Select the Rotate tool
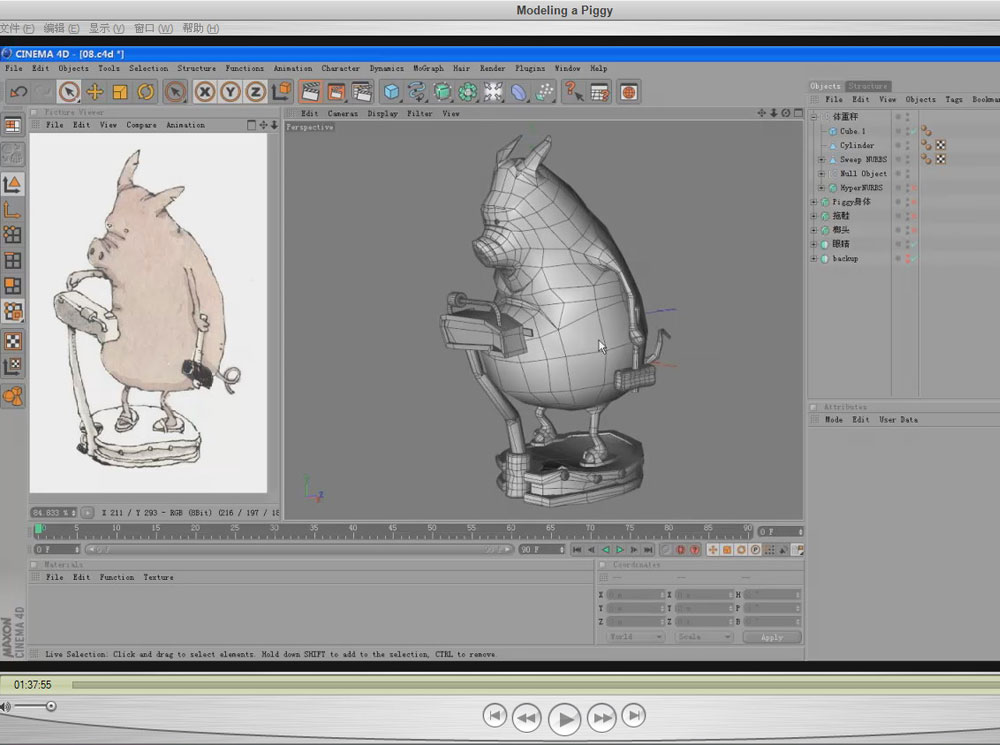Viewport: 1000px width, 745px height. point(145,92)
